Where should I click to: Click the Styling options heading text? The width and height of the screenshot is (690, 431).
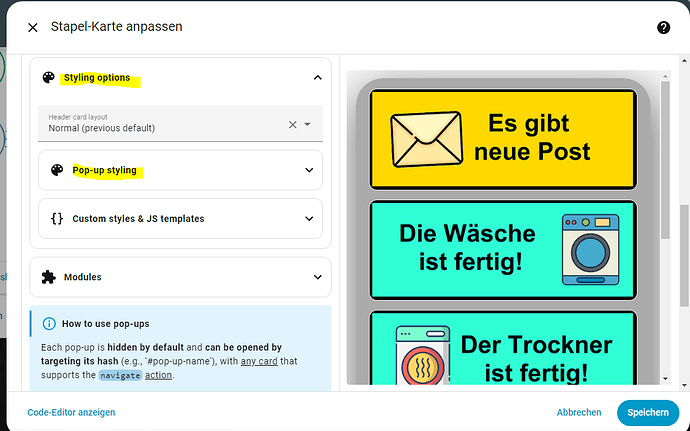tap(97, 78)
